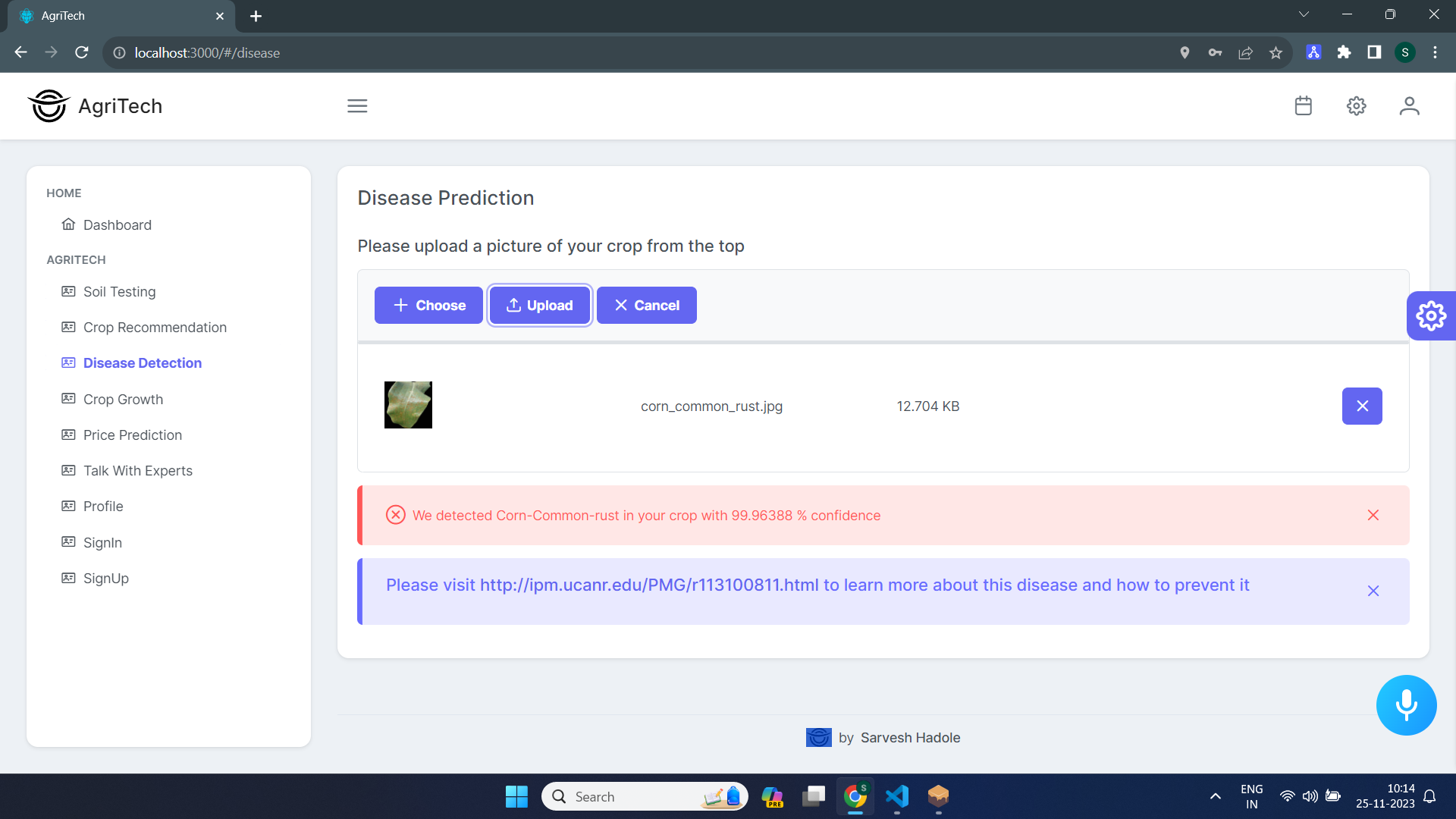Go to Crop Recommendation page
Viewport: 1456px width, 819px height.
155,328
